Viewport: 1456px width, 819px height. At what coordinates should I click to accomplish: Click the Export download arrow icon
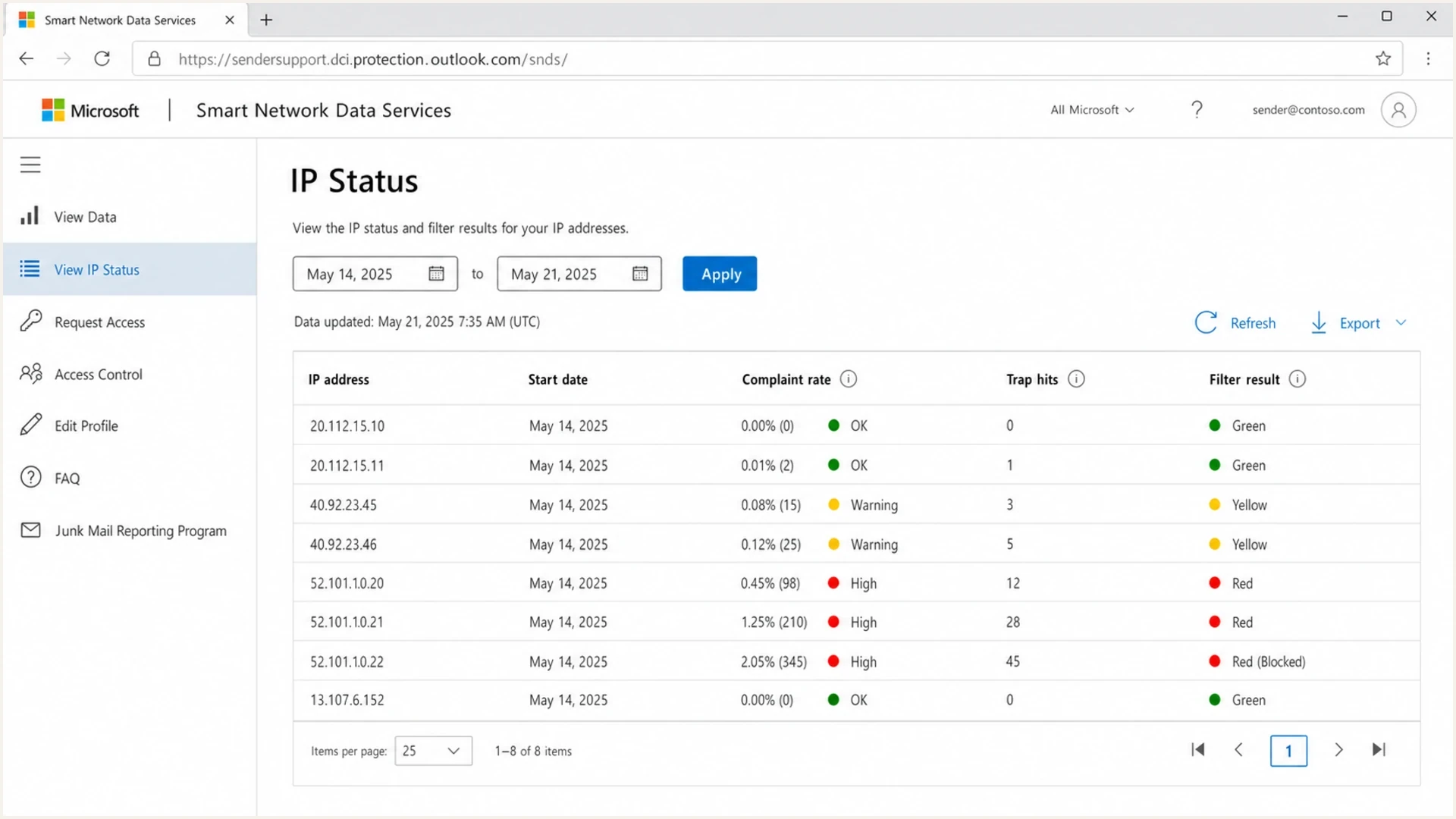pos(1319,322)
